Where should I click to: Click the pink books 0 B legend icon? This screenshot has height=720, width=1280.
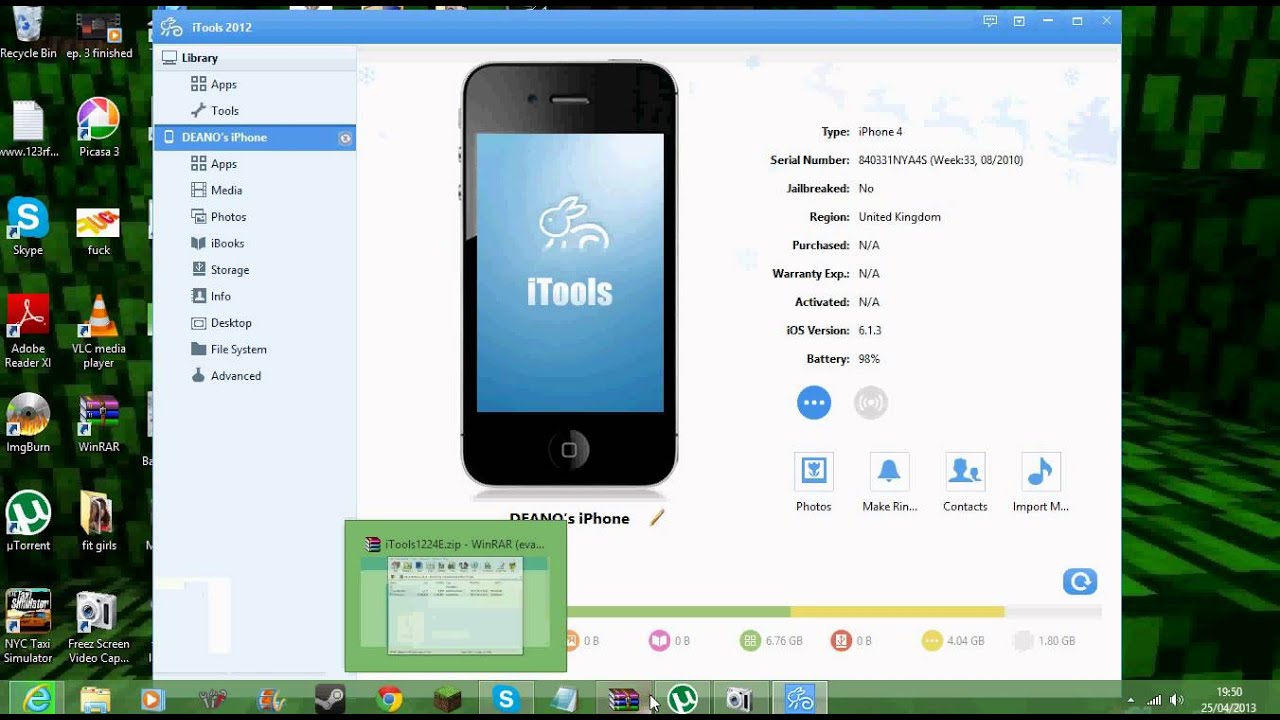tap(659, 641)
